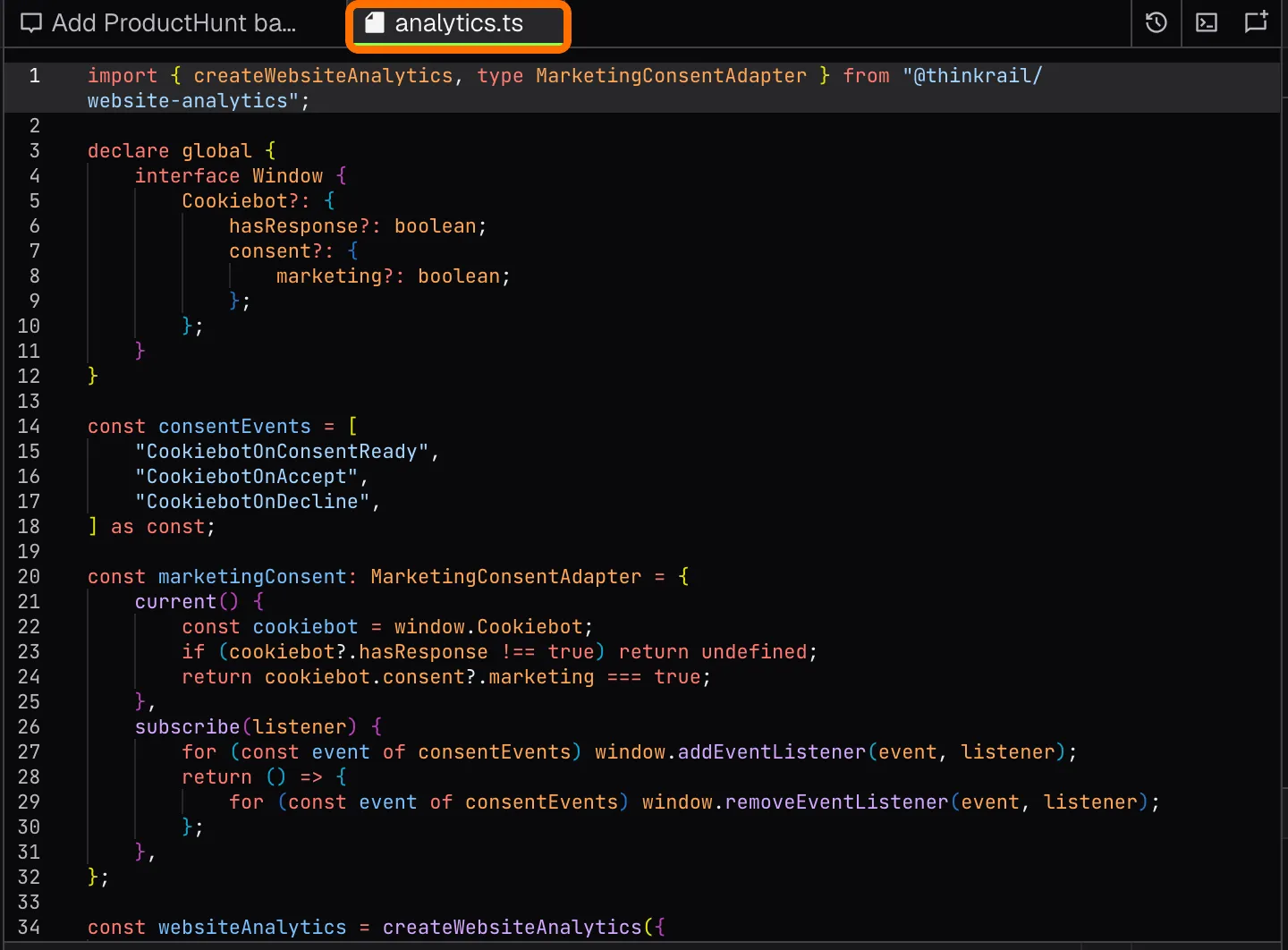Click line number 1 in the gutter
Viewport: 1288px width, 950px height.
[35, 75]
